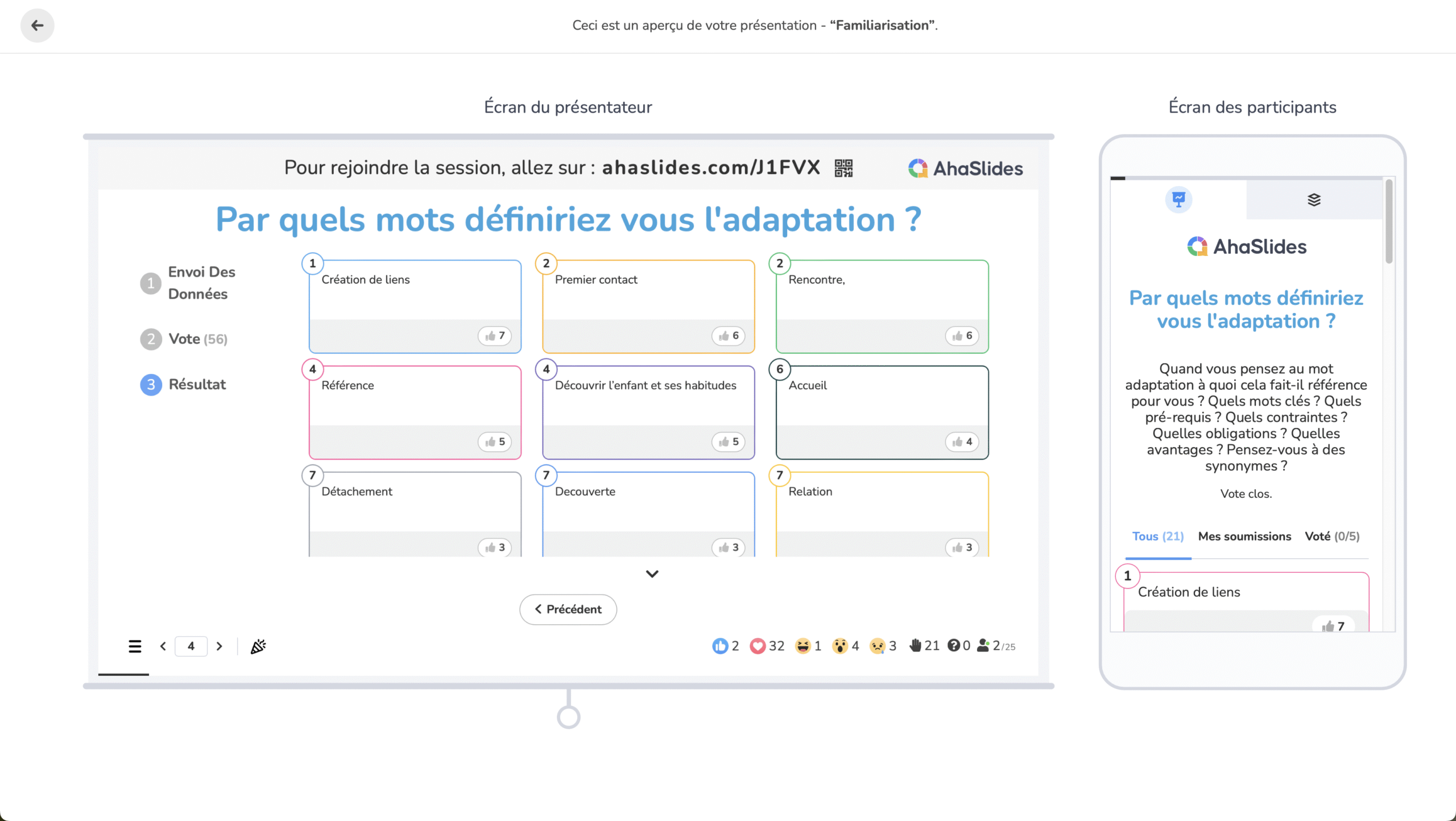Click the participant question heading
Viewport: 1456px width, 821px height.
click(x=1246, y=310)
